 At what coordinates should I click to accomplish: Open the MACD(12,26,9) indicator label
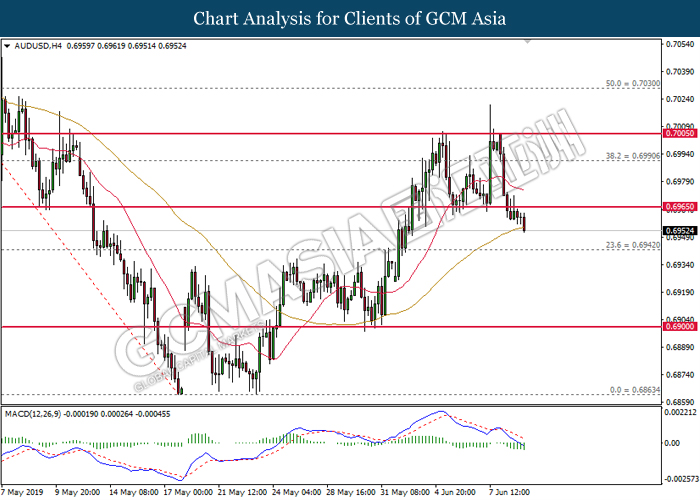[x=36, y=412]
